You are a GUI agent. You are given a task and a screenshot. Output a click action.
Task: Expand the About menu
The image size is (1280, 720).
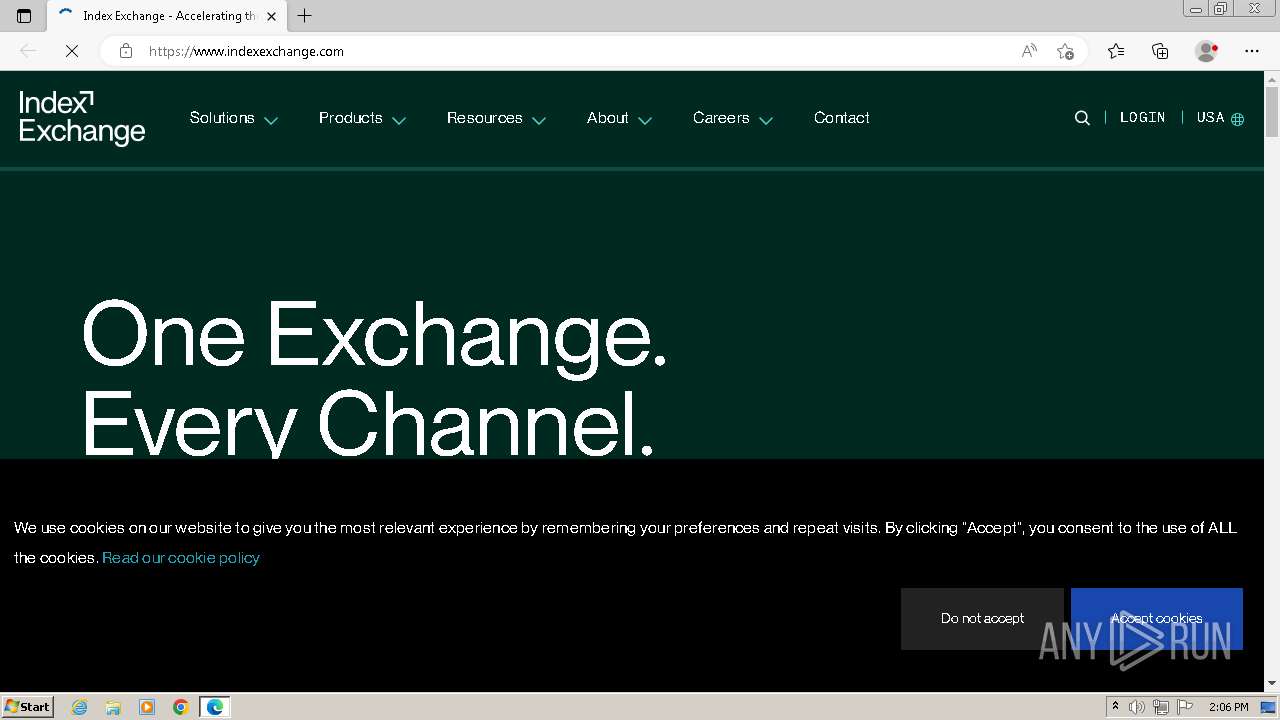click(619, 118)
